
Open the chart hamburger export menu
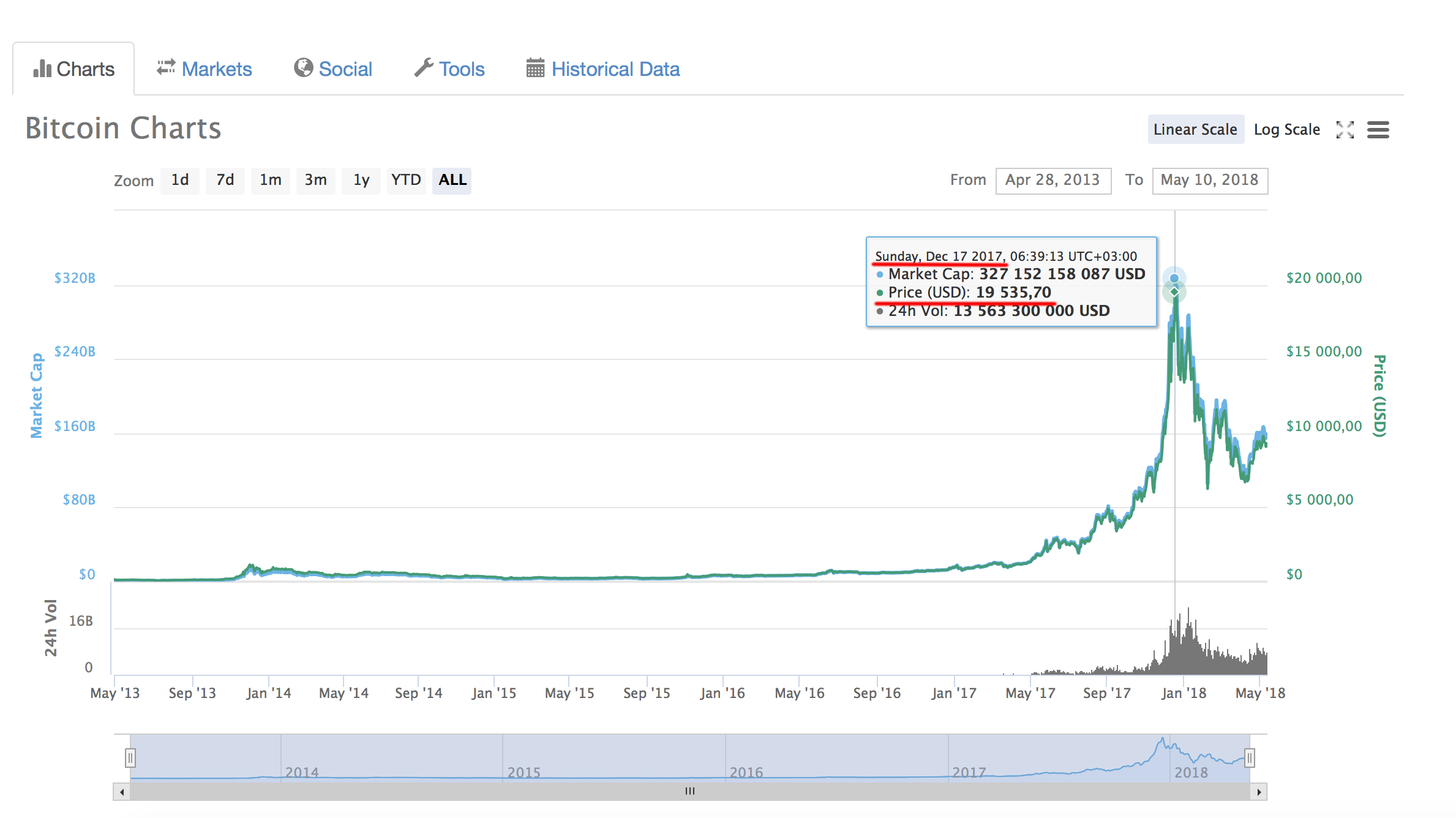(1378, 130)
